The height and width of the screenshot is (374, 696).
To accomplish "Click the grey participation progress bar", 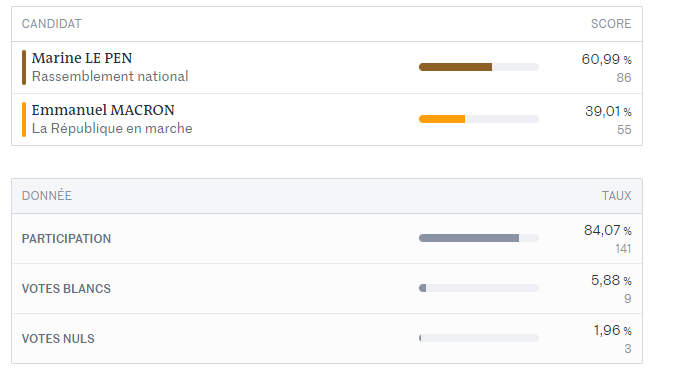I will click(x=478, y=238).
